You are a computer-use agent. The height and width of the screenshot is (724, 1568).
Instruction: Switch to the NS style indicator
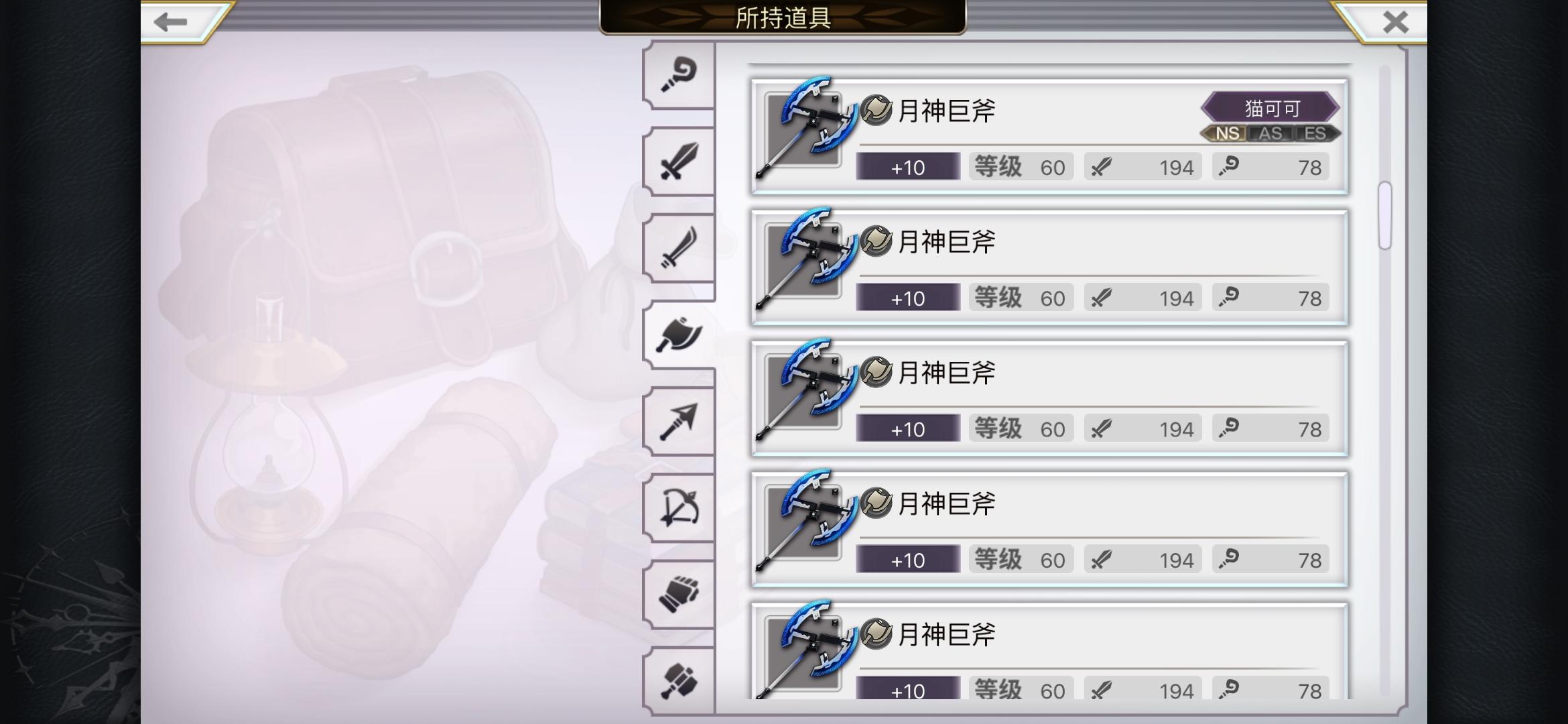coord(1226,133)
